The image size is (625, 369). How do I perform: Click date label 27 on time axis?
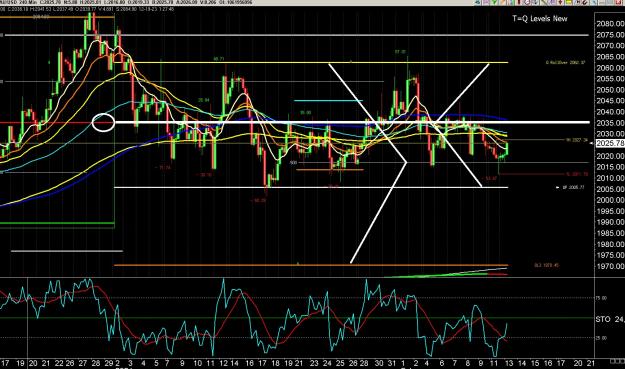[83, 363]
